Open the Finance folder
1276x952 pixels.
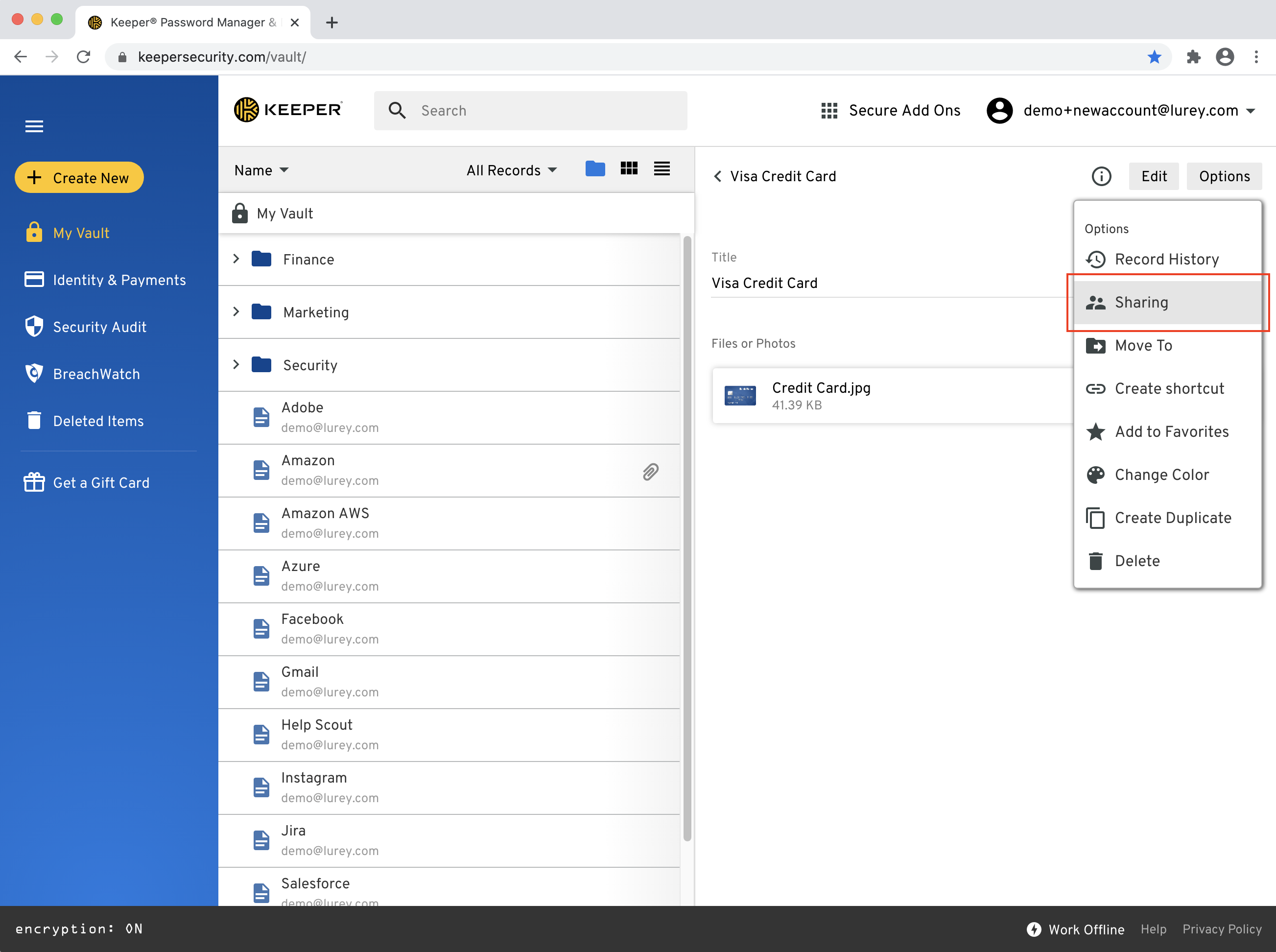(449, 260)
